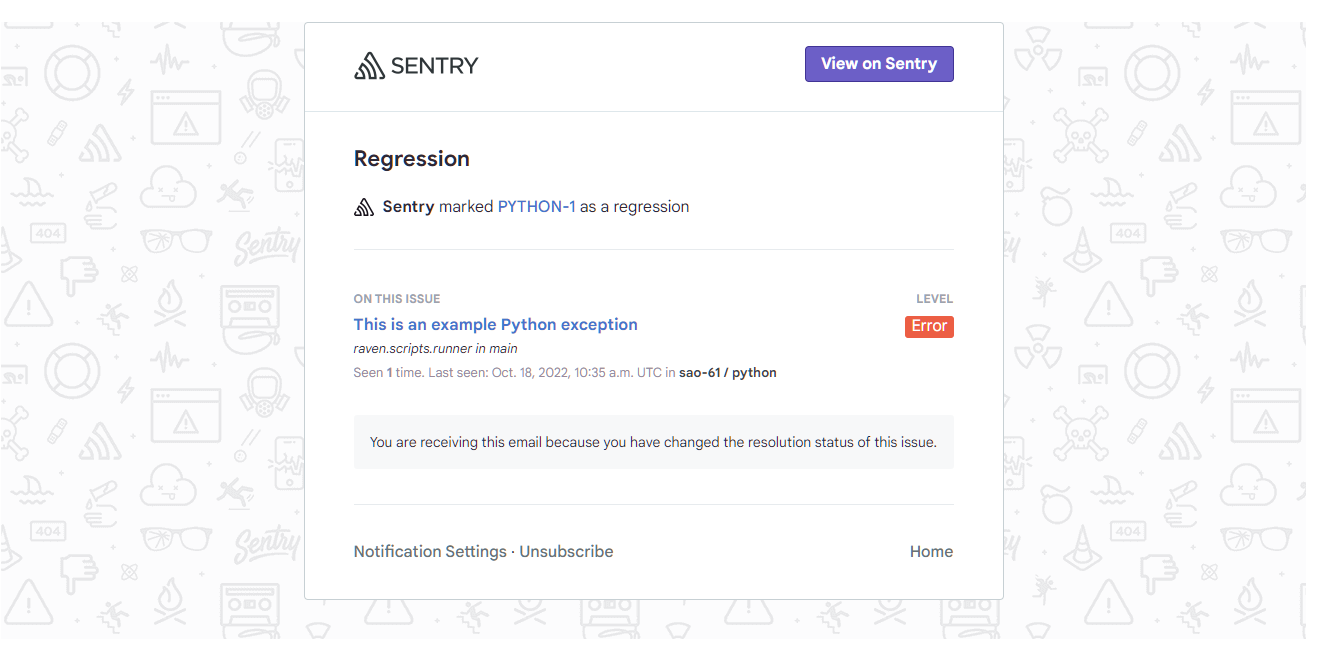Click the small Sentry icon beside "Sentry marked"

point(364,206)
